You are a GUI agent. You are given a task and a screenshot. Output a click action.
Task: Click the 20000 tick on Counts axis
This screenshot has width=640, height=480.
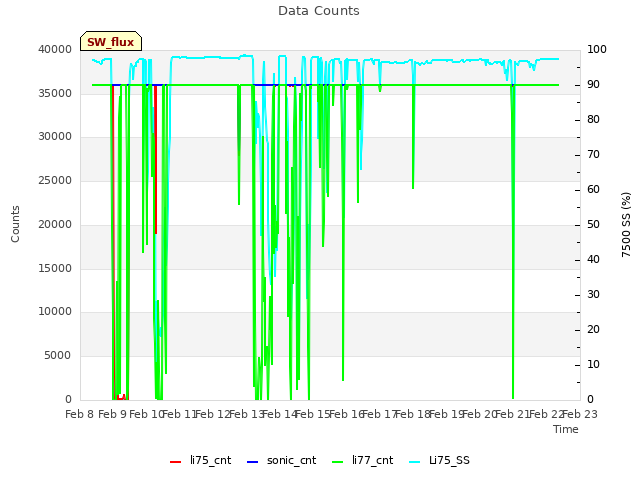pos(55,224)
